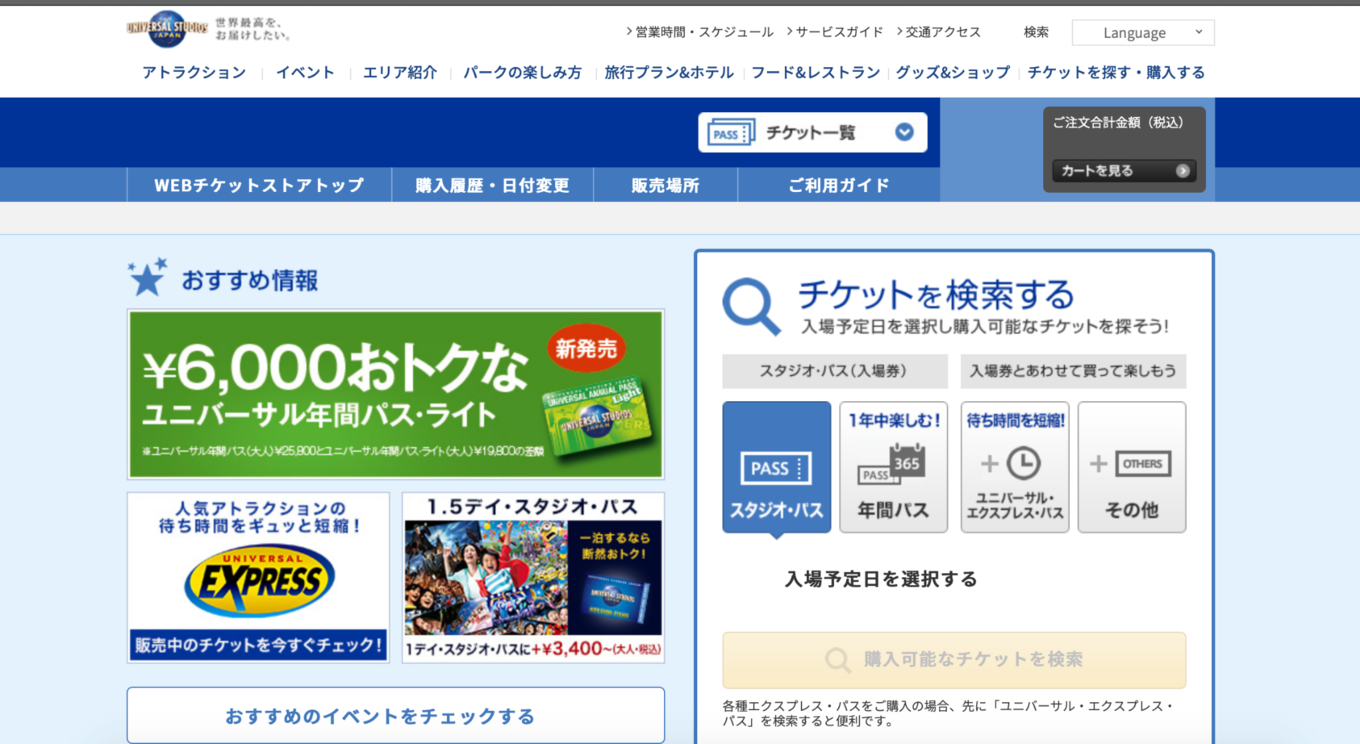The image size is (1360, 744).
Task: Click the arrow icon on カートを見る
Action: (x=1183, y=171)
